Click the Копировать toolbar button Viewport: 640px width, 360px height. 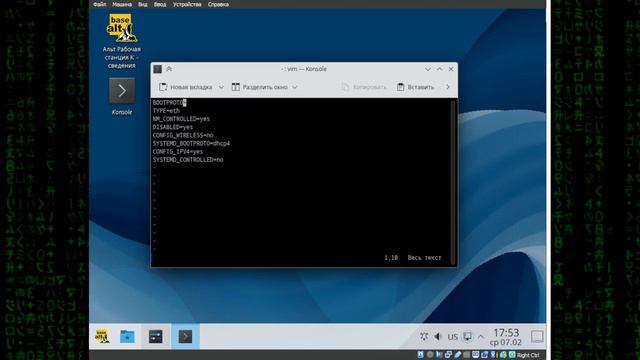[364, 87]
